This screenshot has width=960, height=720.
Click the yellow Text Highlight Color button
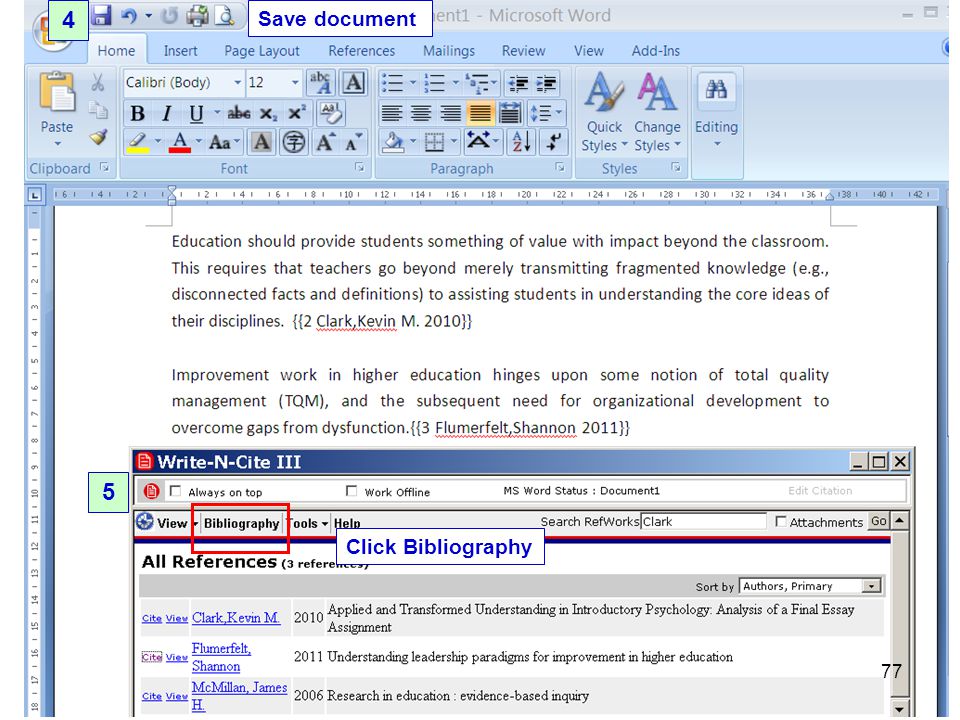pos(138,142)
